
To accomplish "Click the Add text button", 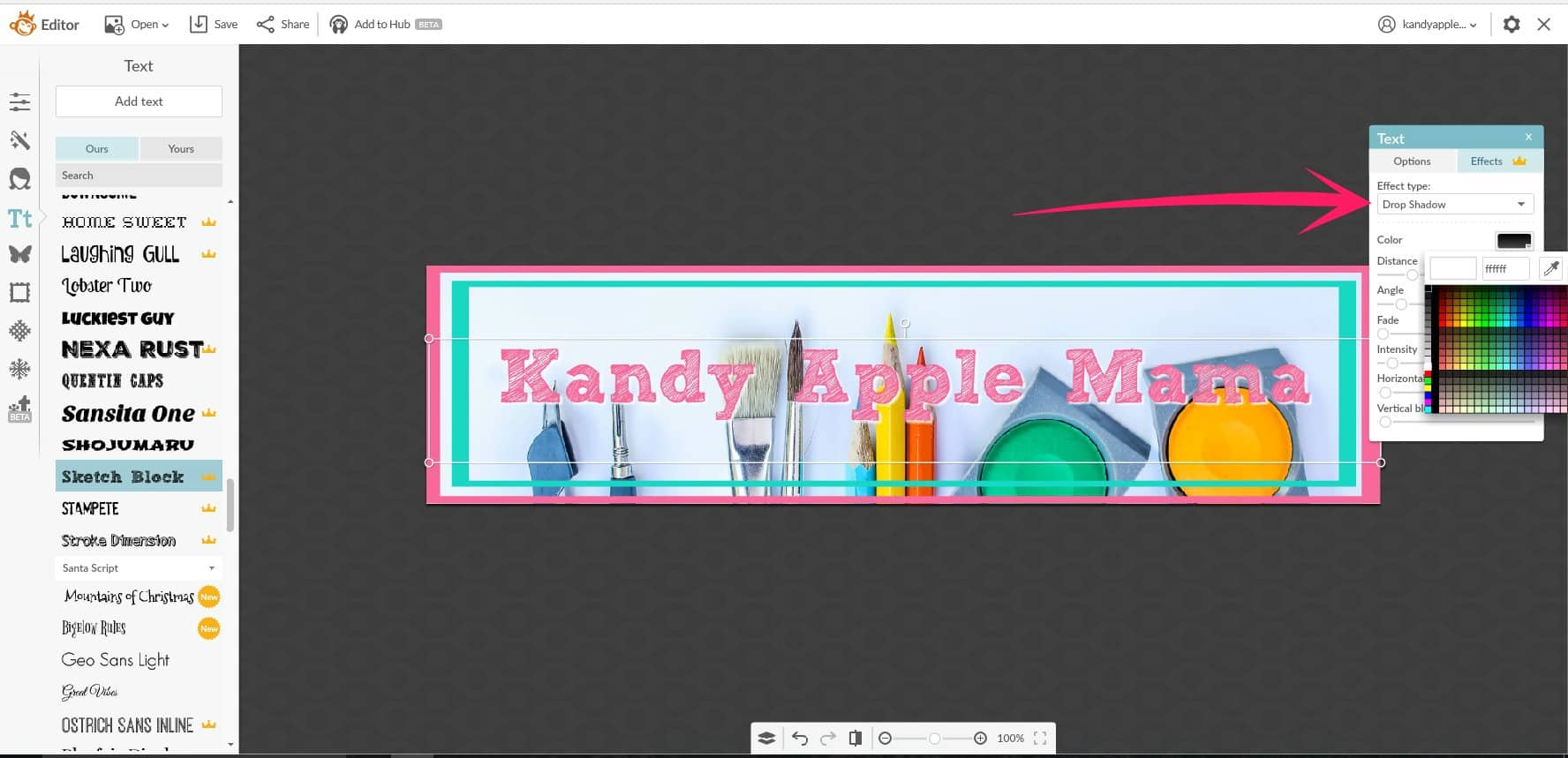I will point(139,101).
